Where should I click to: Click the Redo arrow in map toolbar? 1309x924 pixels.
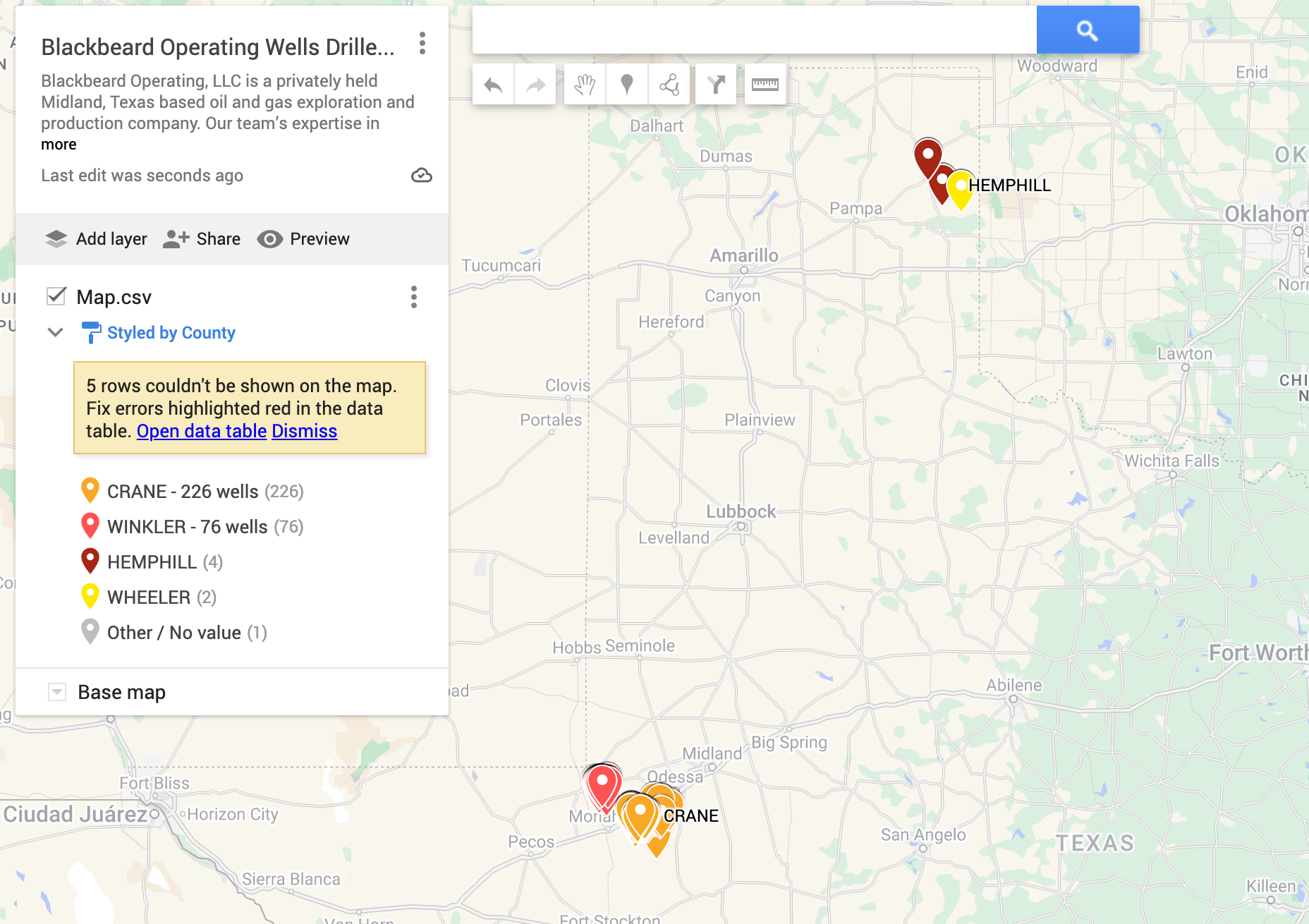coord(535,85)
